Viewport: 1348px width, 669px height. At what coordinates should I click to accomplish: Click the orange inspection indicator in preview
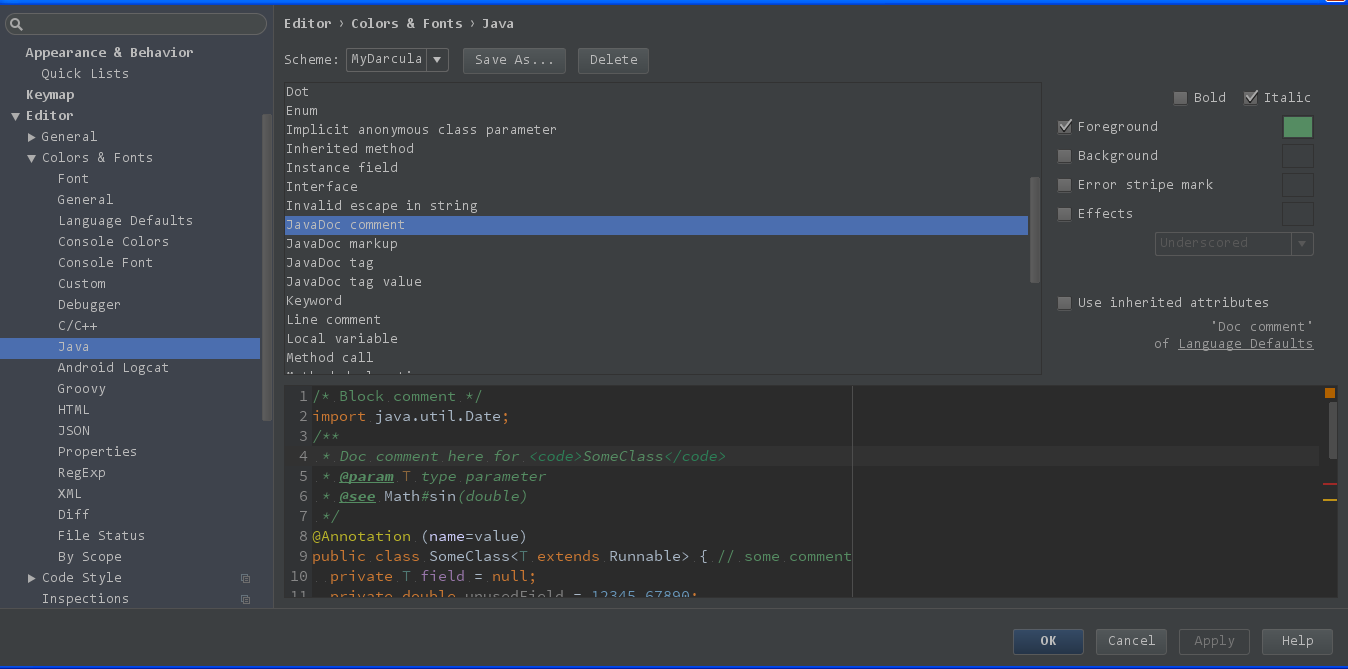[x=1330, y=393]
